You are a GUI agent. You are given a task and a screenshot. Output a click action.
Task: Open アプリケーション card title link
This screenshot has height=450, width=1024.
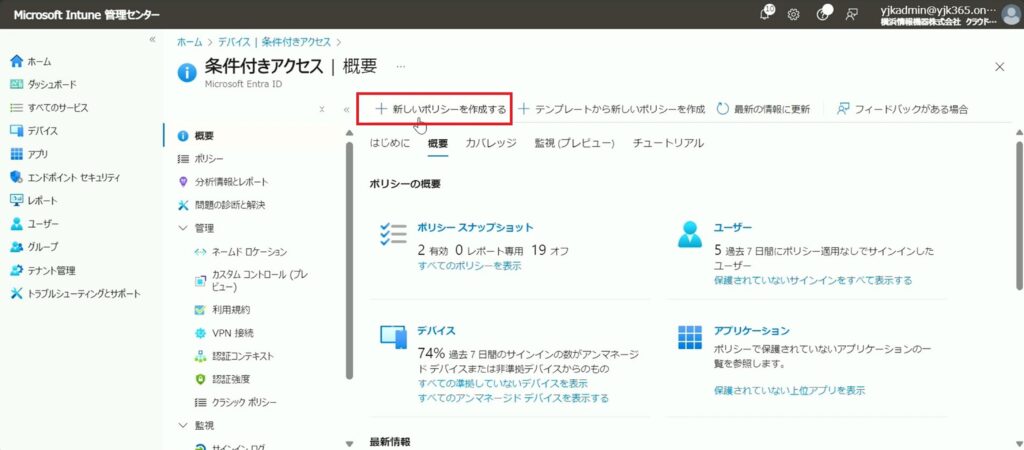click(x=752, y=330)
